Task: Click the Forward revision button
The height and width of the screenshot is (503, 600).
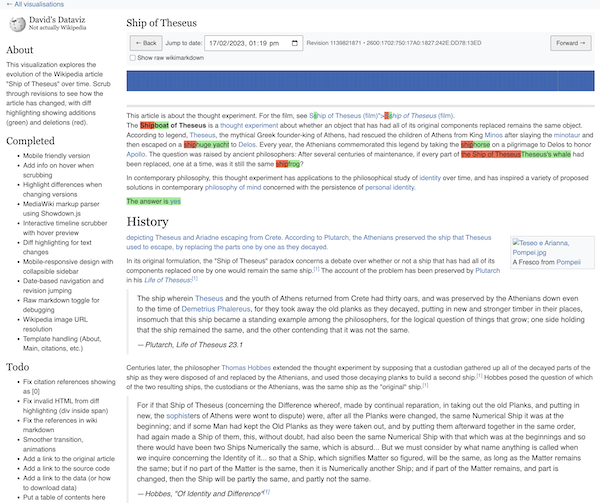Action: [571, 43]
